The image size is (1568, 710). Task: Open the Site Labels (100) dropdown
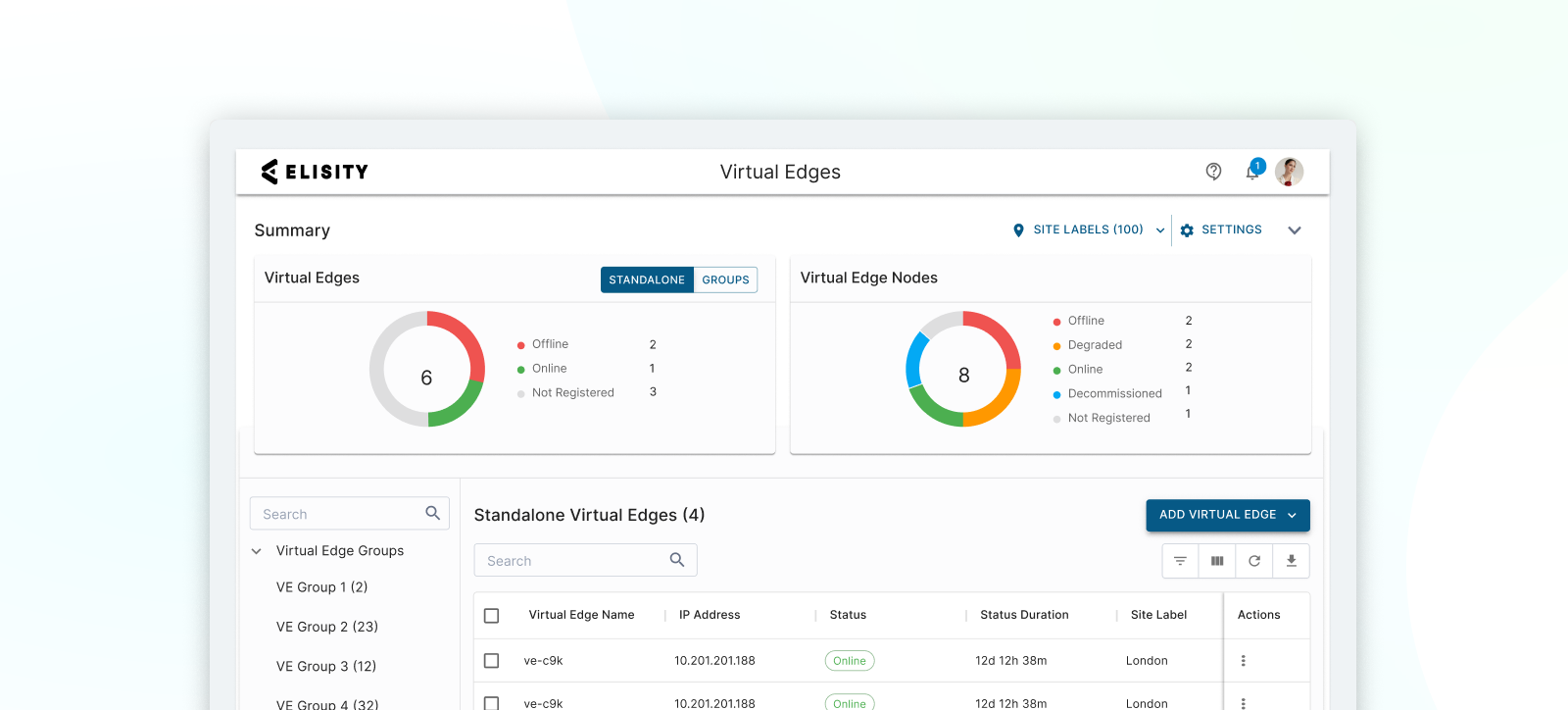coord(1089,230)
